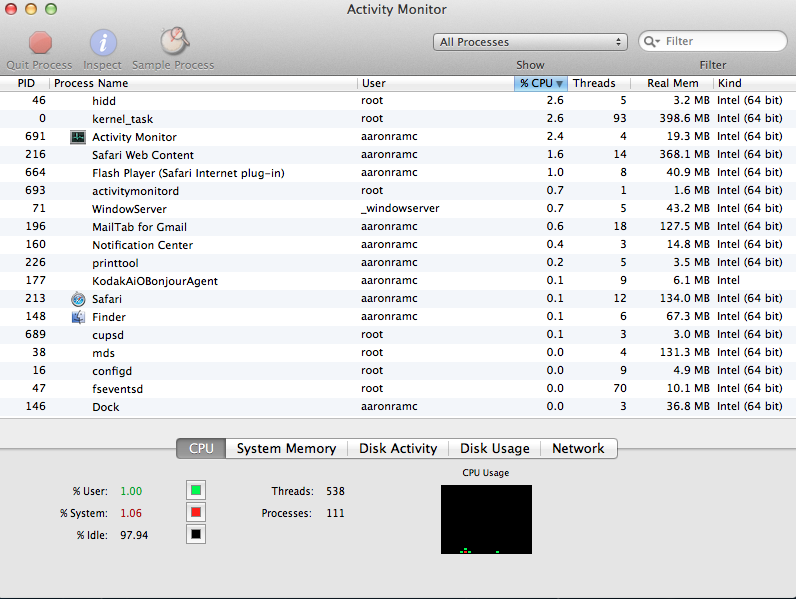Click the magnifier icon in Filter field
796x599 pixels.
tap(652, 42)
